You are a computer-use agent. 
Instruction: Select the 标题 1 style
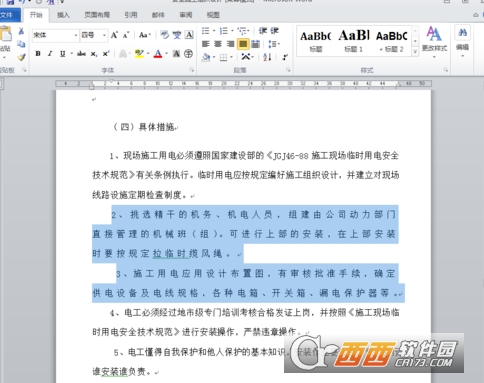coord(354,41)
